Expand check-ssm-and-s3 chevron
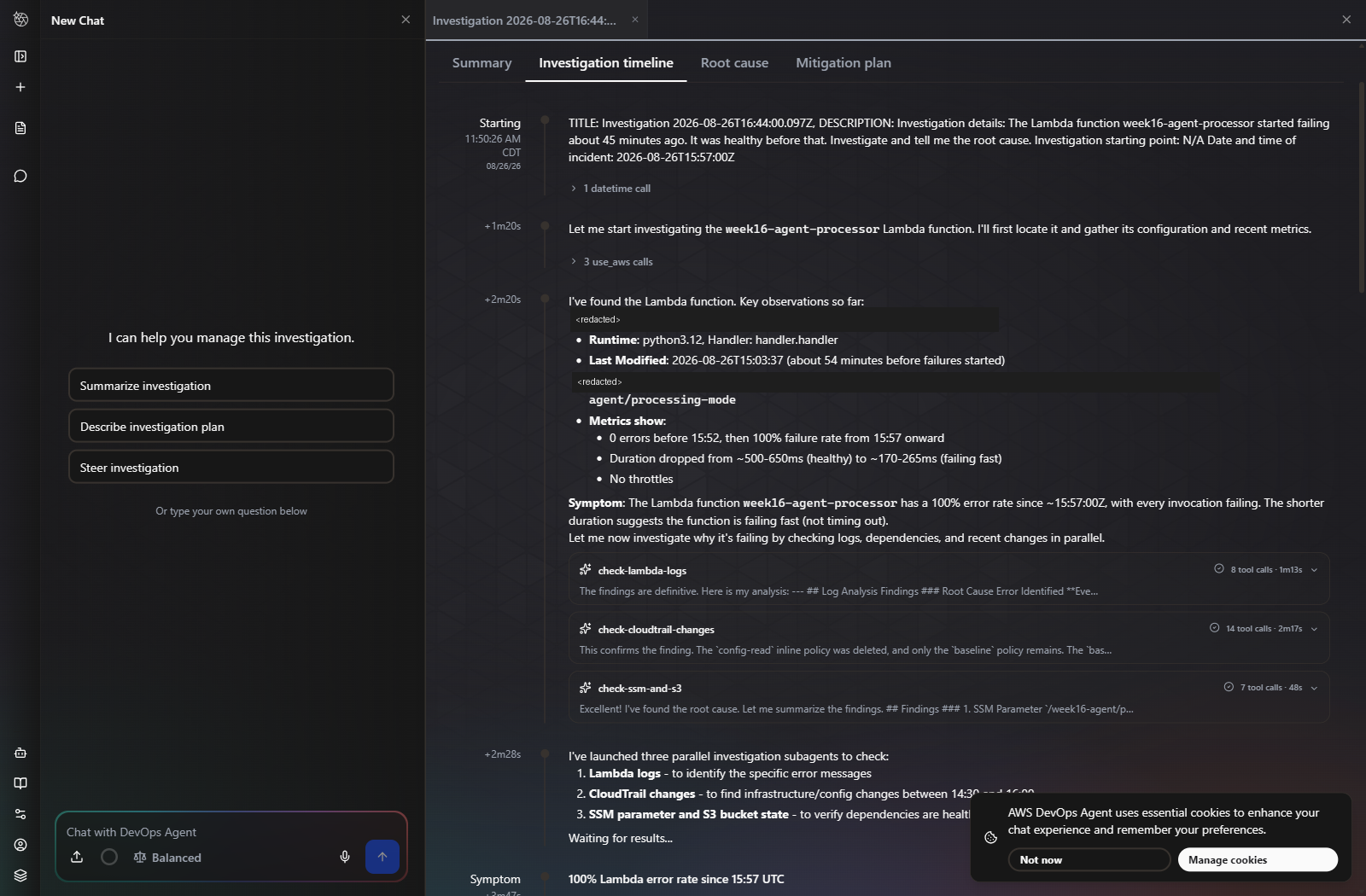Screen dimensions: 1366x896 coord(1314,688)
